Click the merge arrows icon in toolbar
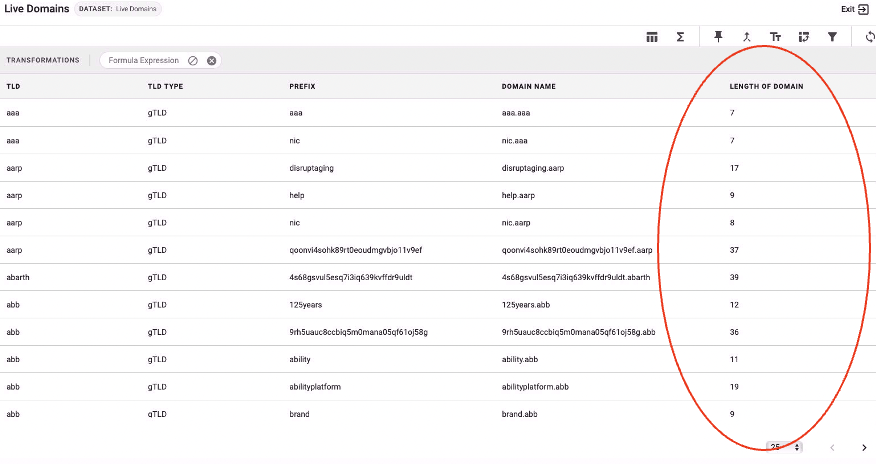 (x=746, y=37)
